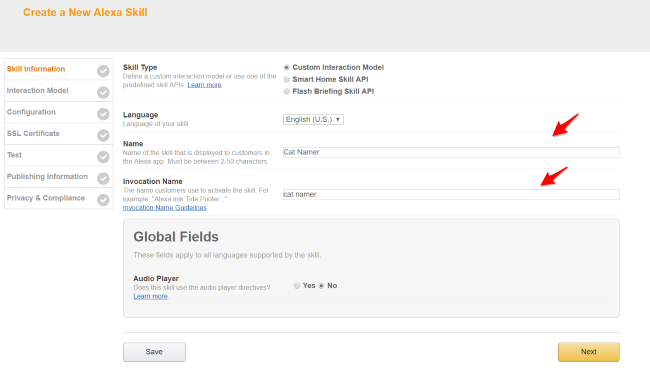Click the checkmark icon beside SSL Certificate
This screenshot has height=375, width=650.
[103, 135]
